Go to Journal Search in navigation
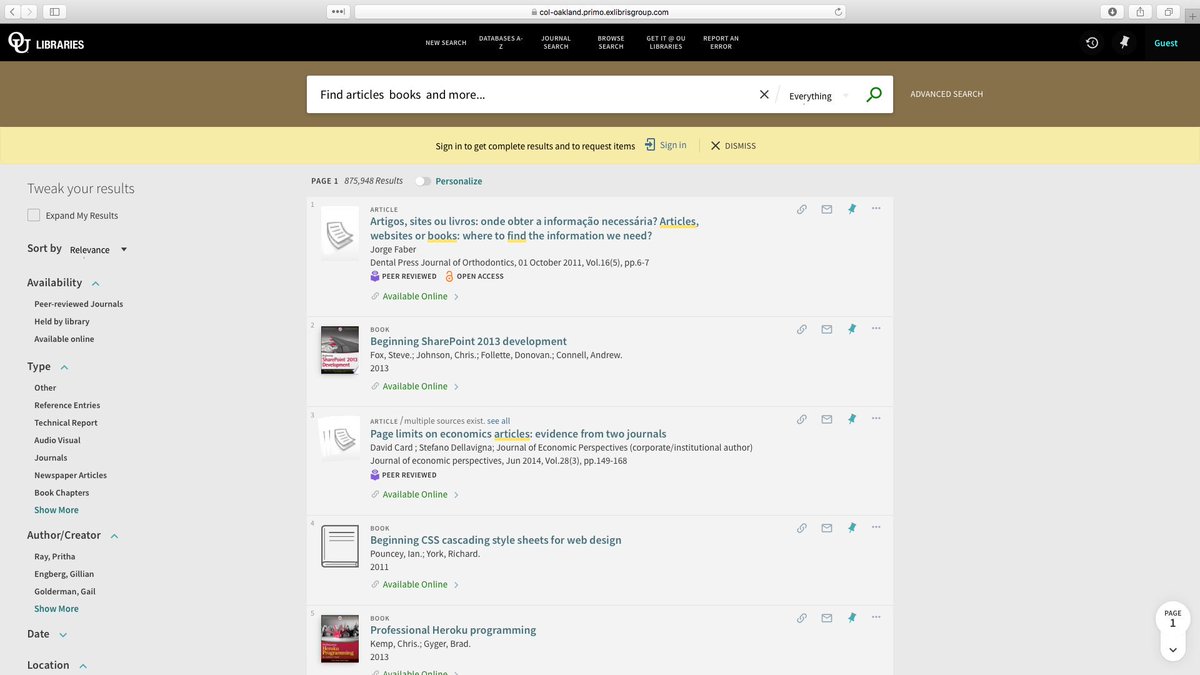1200x675 pixels. (556, 42)
